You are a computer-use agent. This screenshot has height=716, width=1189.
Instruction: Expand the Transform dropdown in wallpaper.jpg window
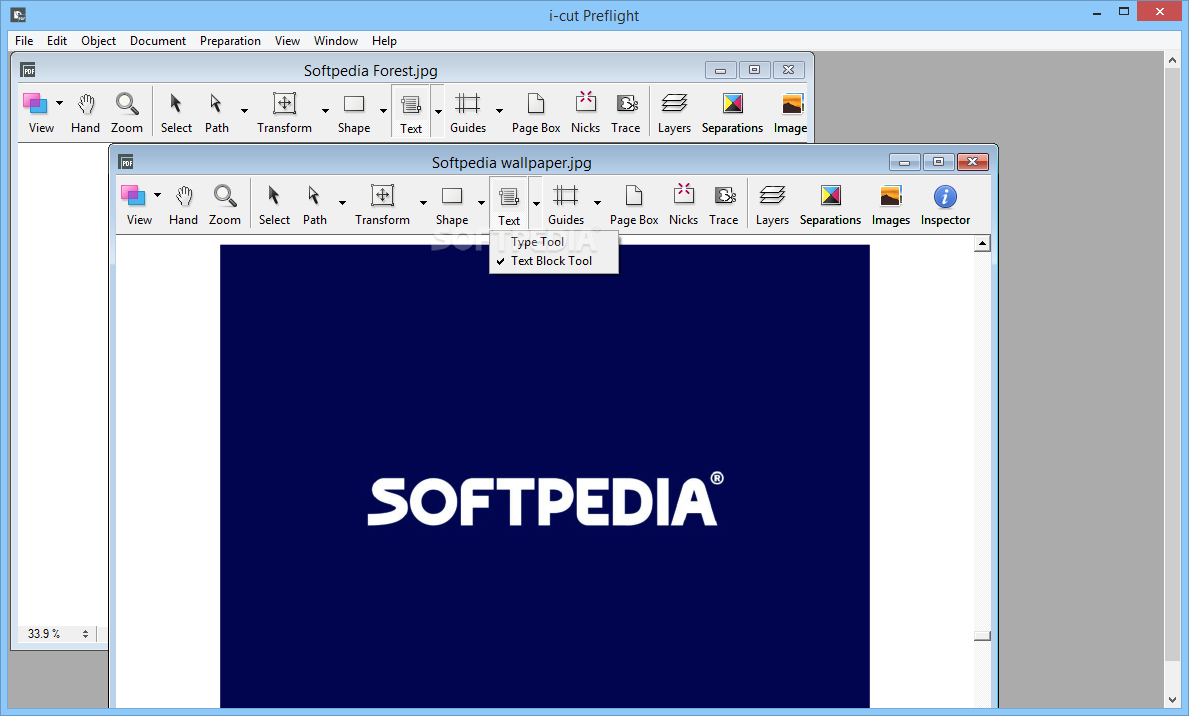tap(423, 203)
